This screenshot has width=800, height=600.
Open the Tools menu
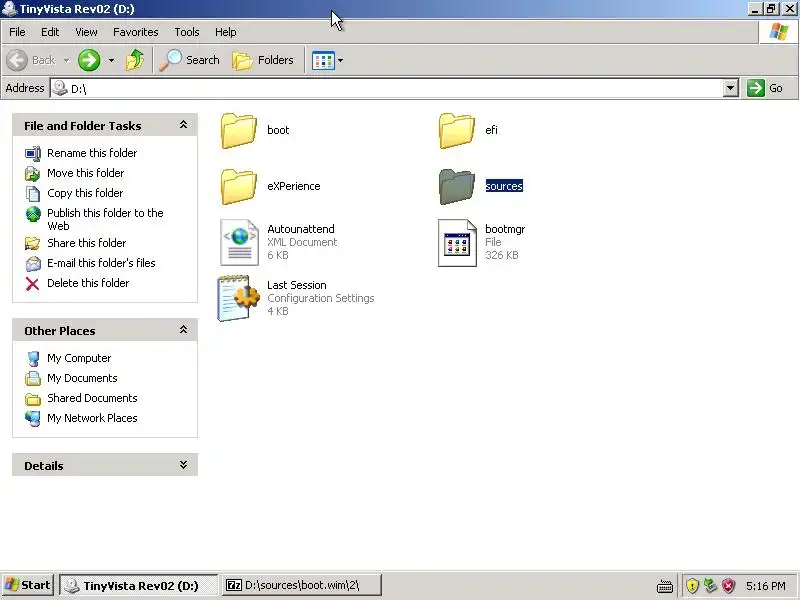pos(187,32)
